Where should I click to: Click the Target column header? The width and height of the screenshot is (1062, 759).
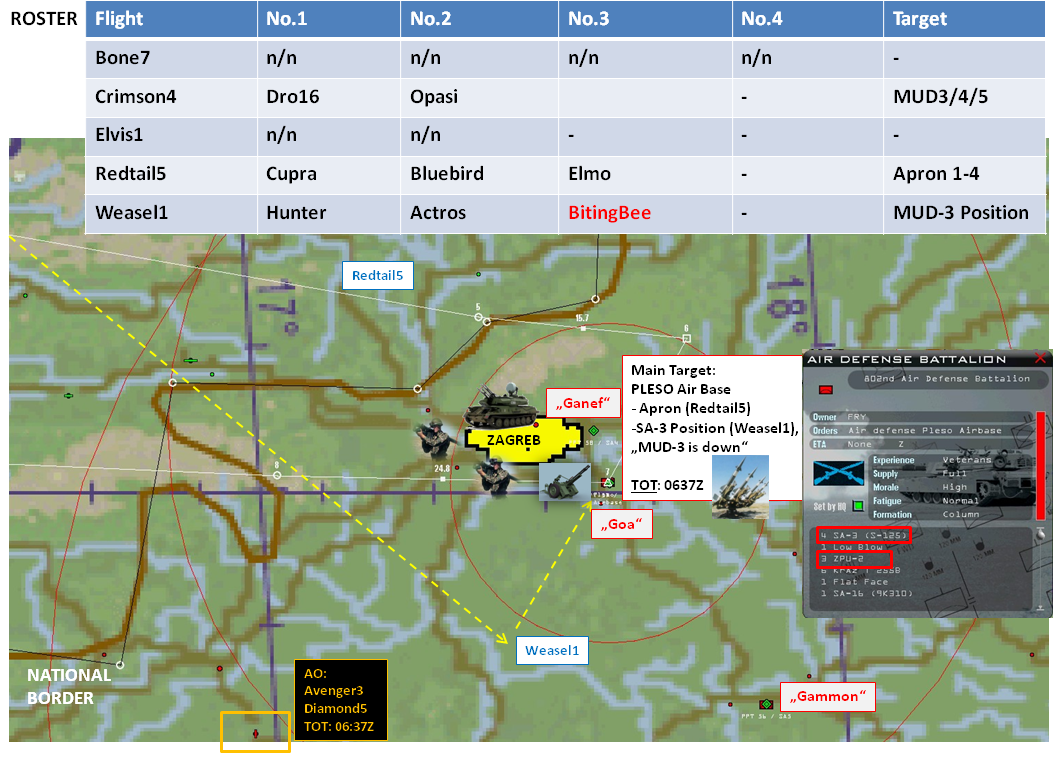point(964,19)
